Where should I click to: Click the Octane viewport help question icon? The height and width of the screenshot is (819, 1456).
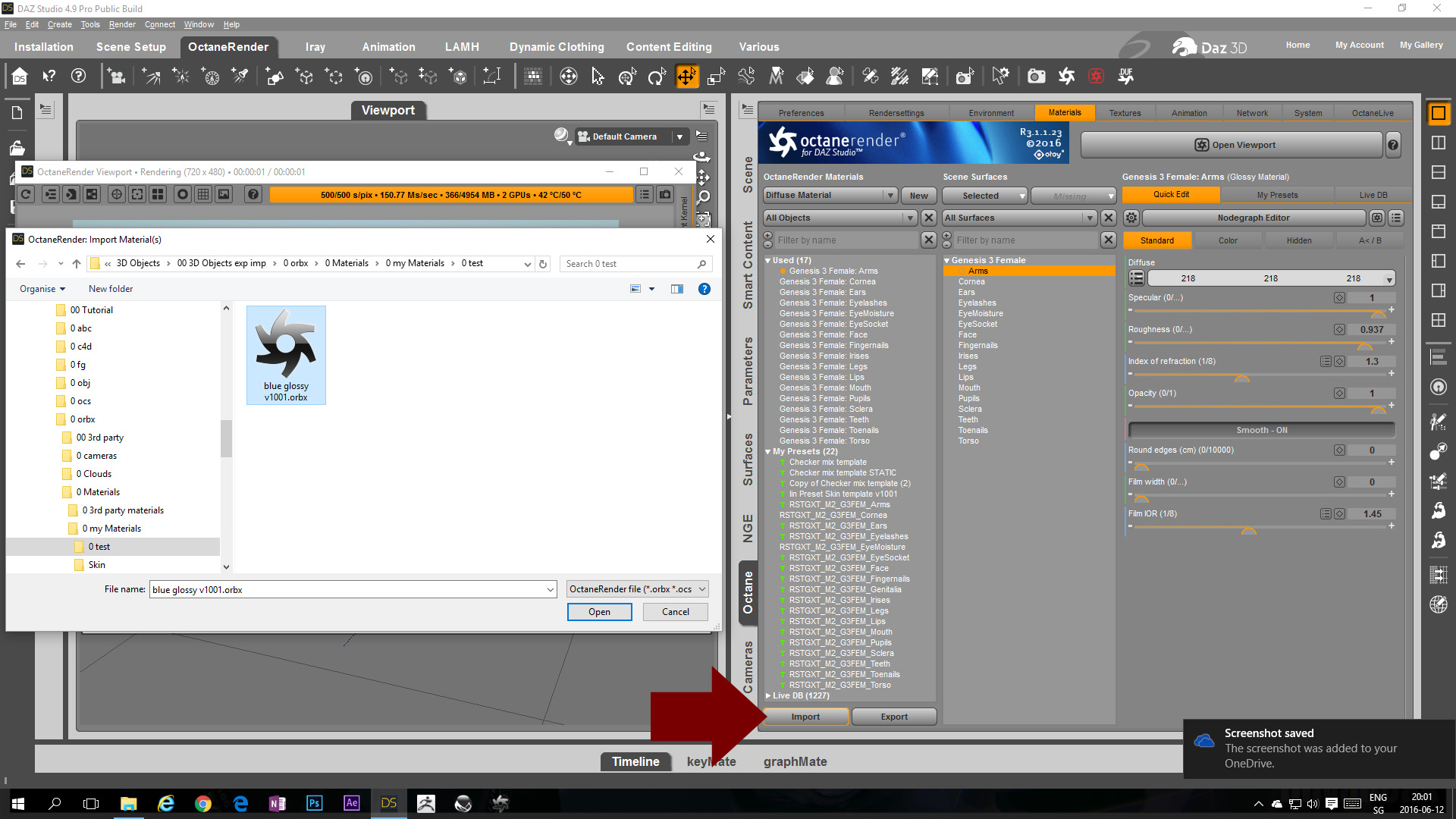pyautogui.click(x=253, y=195)
